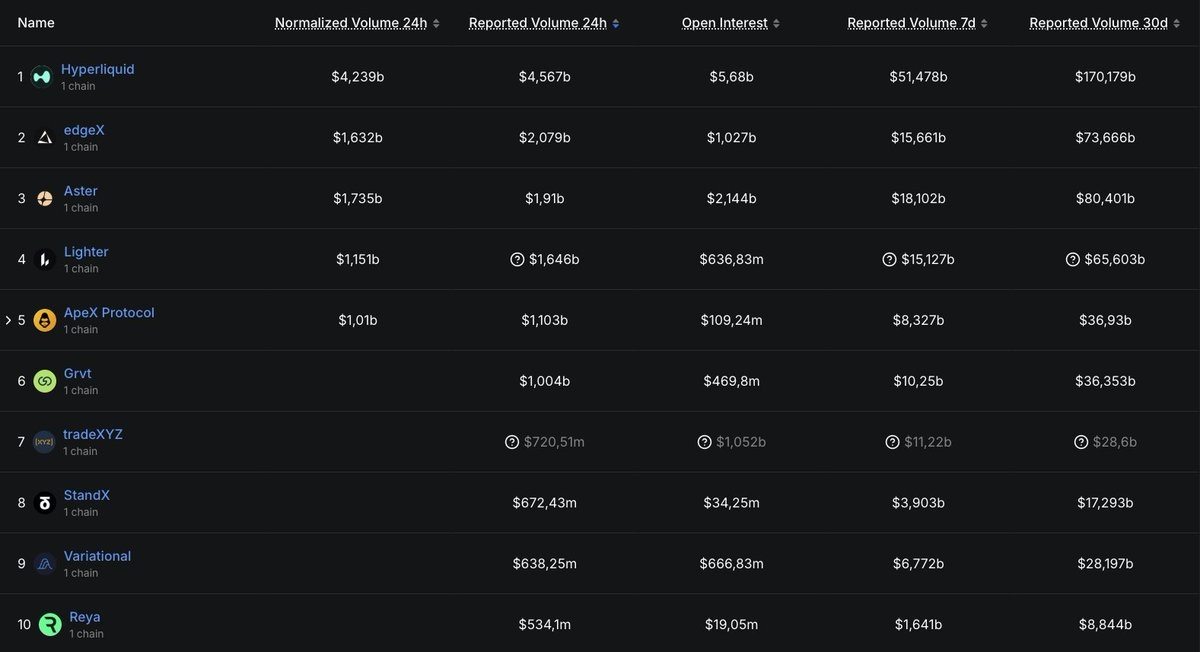Open the Variational protocol link
Image resolution: width=1200 pixels, height=652 pixels.
[x=97, y=557]
